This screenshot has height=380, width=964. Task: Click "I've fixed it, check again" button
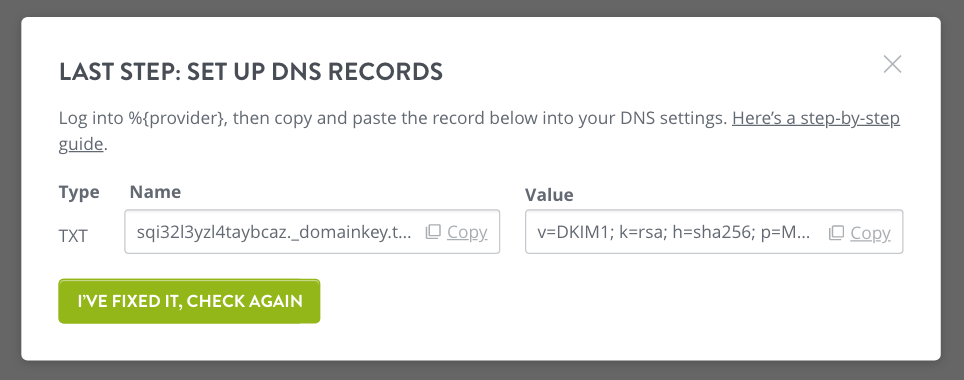click(x=189, y=301)
